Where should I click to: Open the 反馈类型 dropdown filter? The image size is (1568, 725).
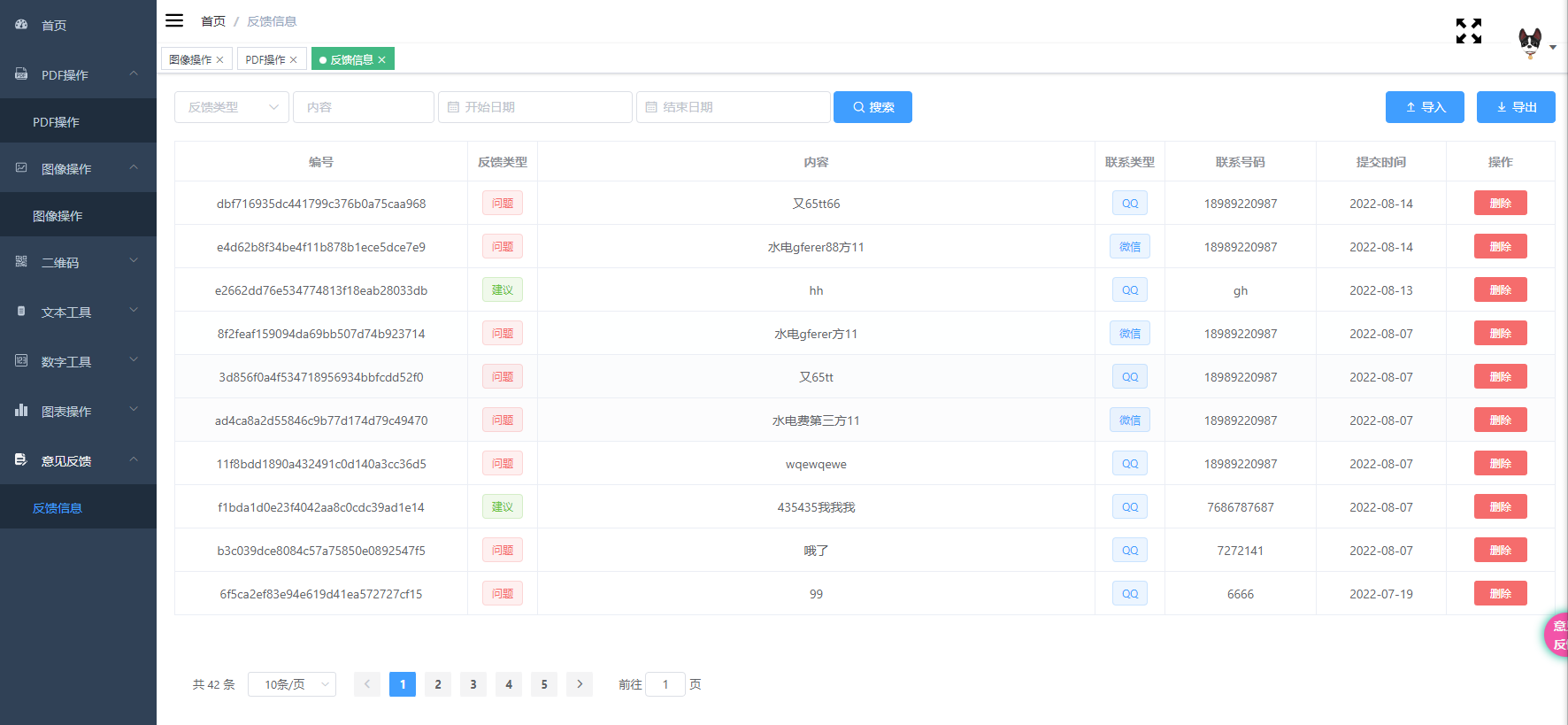pyautogui.click(x=232, y=107)
